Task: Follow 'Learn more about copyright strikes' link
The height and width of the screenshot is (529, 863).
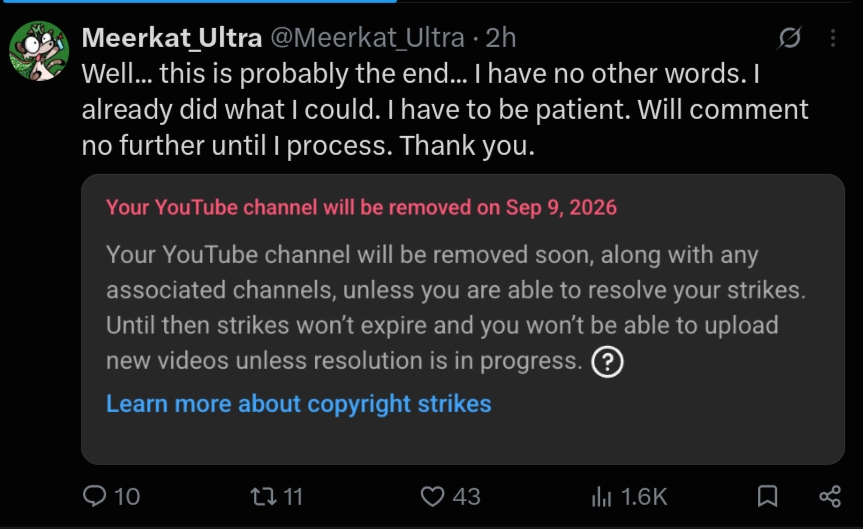Action: click(x=298, y=404)
